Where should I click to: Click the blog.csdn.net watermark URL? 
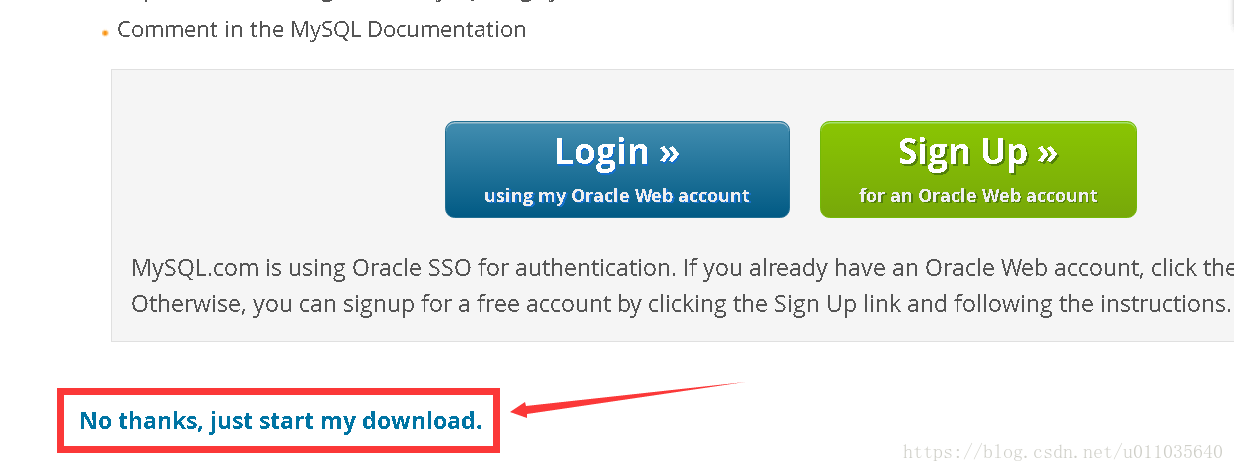1063,452
